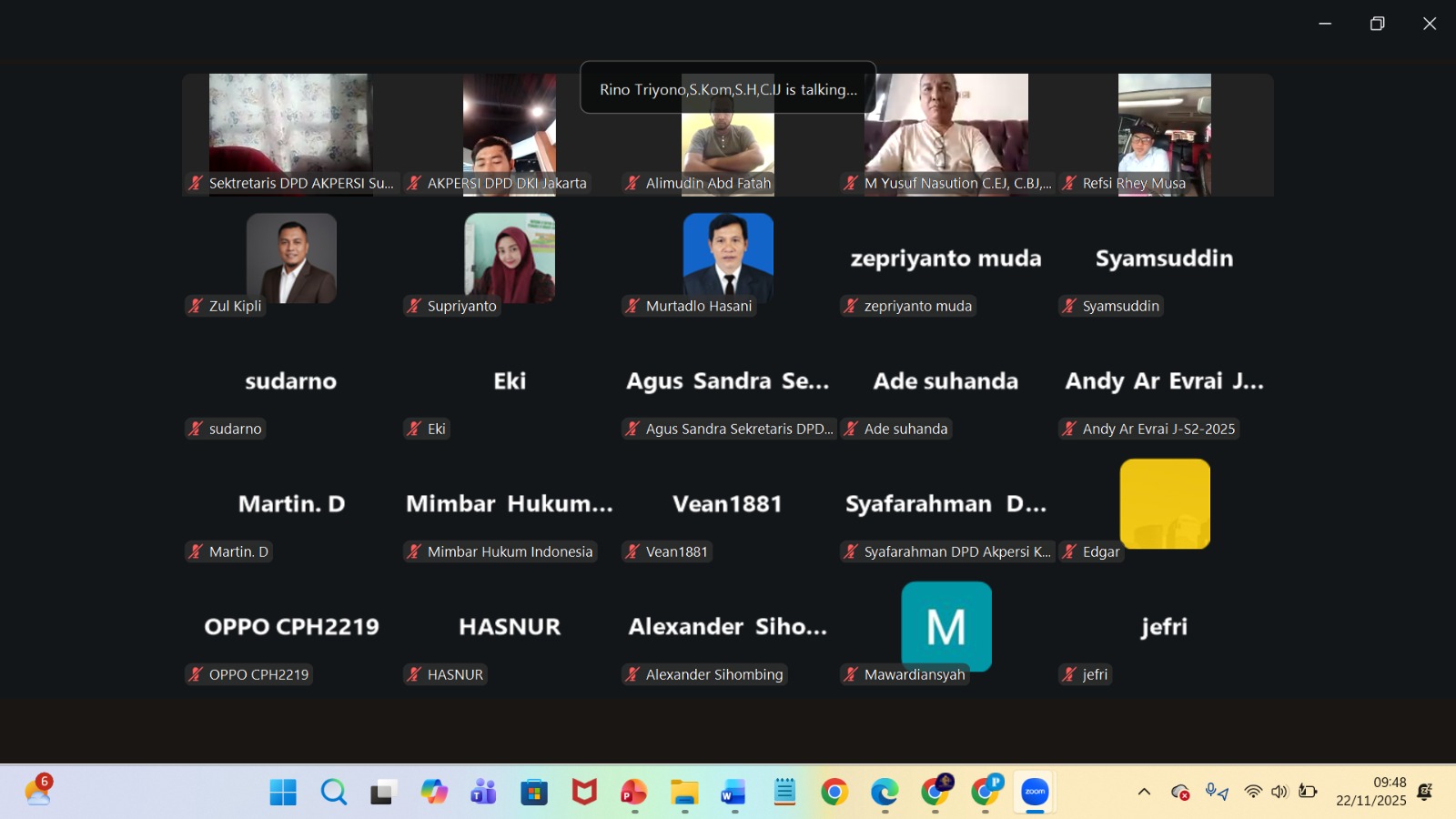Screen dimensions: 1456x819
Task: Launch Microsoft Edge from the taskbar
Action: pos(884,792)
